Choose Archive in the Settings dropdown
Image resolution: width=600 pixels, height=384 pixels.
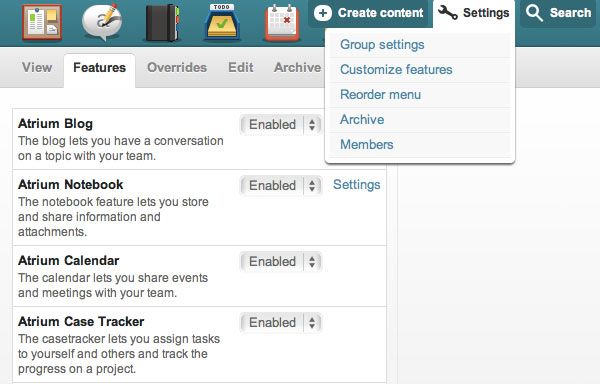(362, 119)
